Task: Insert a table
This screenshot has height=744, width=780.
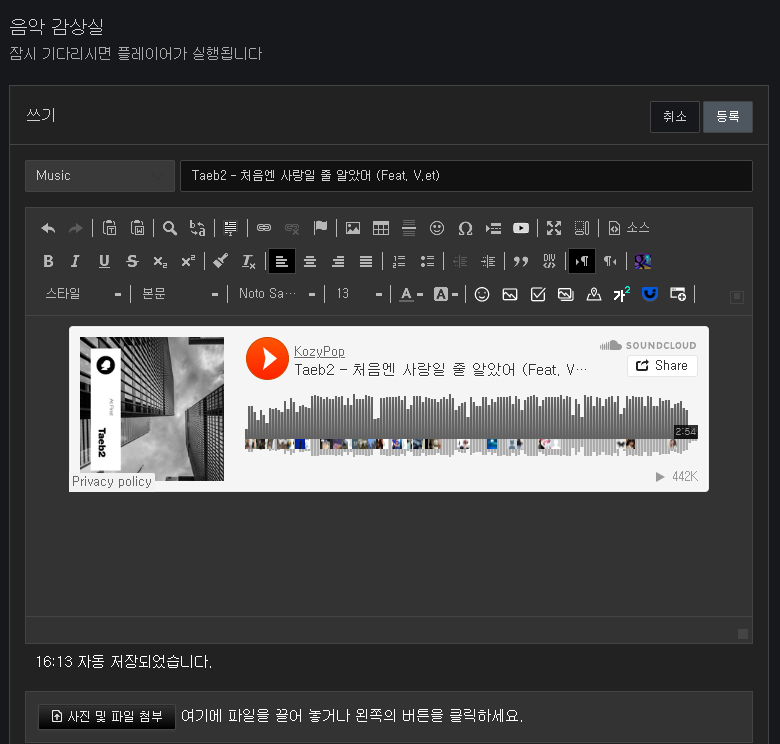Action: coord(381,228)
